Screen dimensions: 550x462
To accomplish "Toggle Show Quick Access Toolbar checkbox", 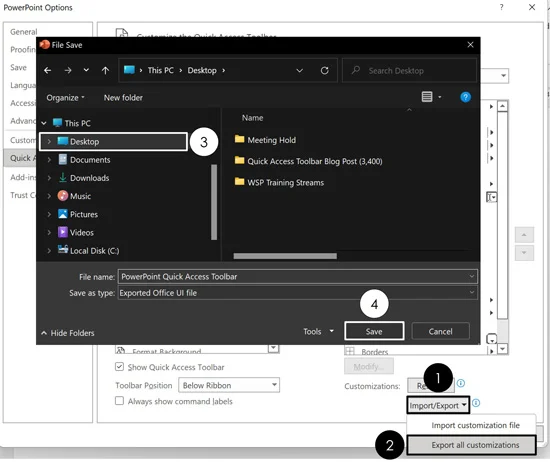I will 119,367.
